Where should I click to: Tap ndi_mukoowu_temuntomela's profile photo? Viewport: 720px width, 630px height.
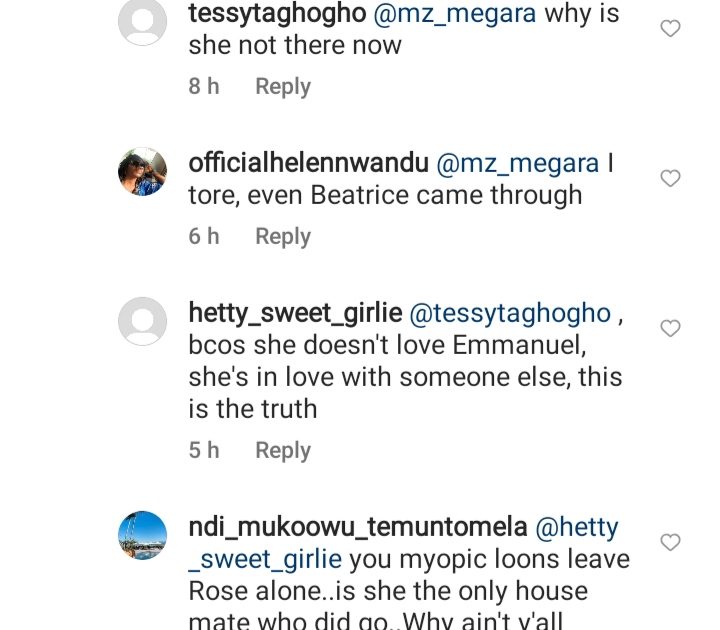pyautogui.click(x=143, y=536)
